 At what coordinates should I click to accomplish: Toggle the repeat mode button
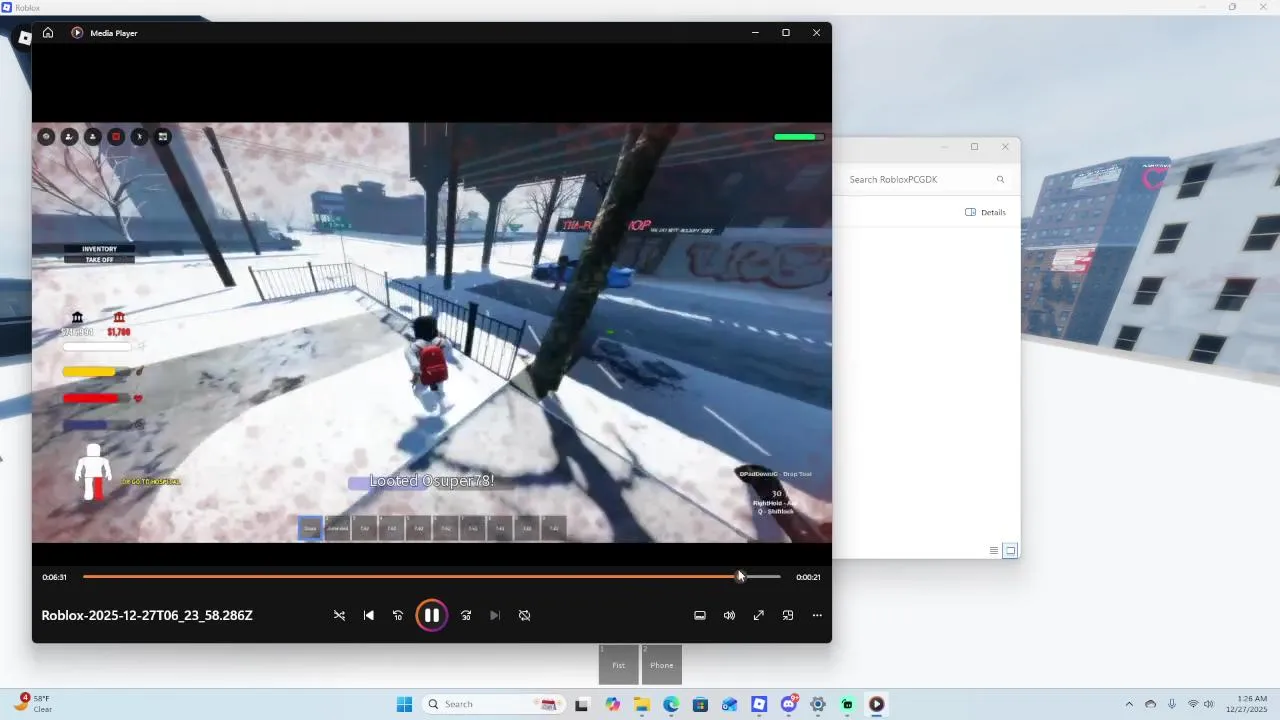[524, 615]
